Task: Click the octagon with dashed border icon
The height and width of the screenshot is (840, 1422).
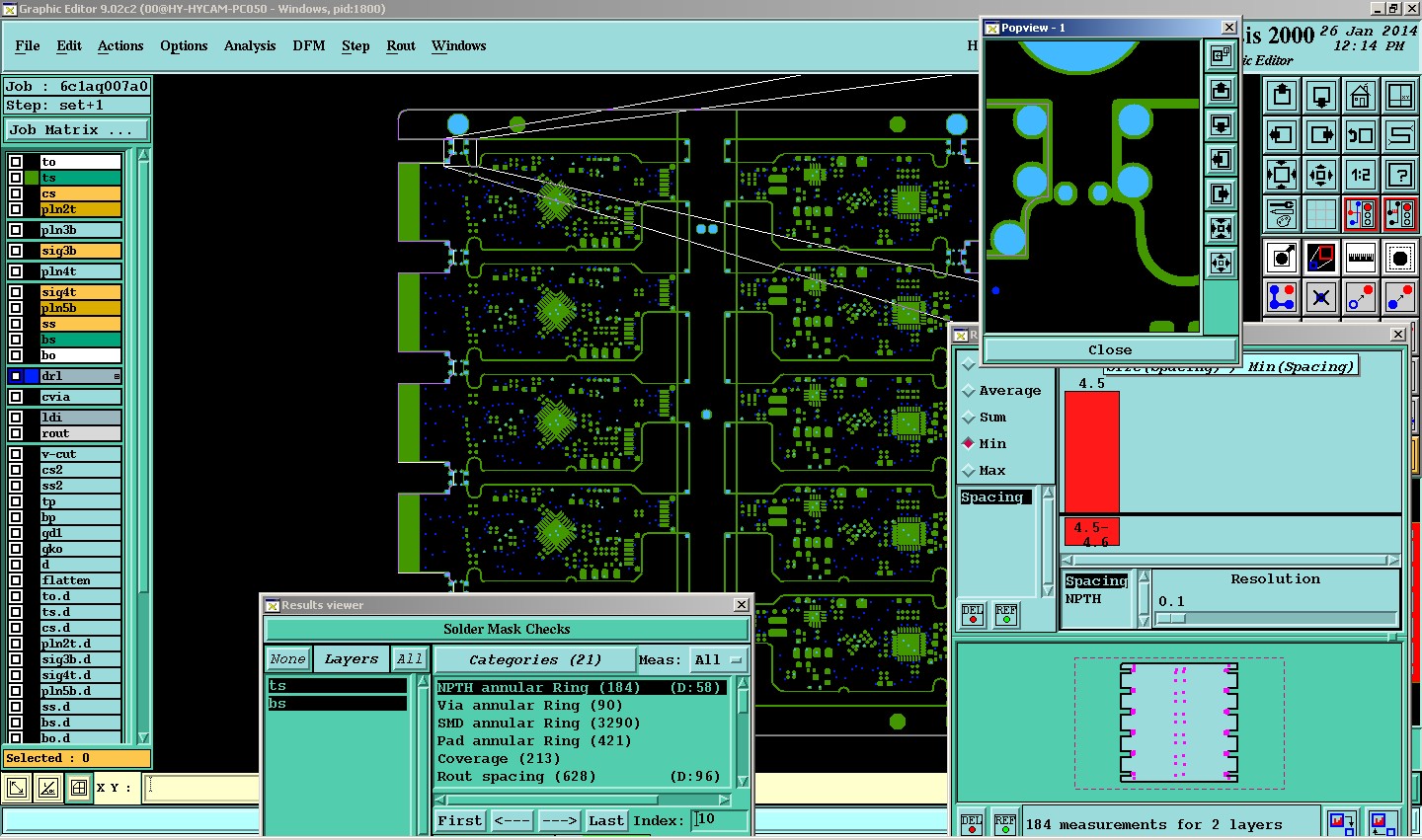Action: pyautogui.click(x=1400, y=258)
